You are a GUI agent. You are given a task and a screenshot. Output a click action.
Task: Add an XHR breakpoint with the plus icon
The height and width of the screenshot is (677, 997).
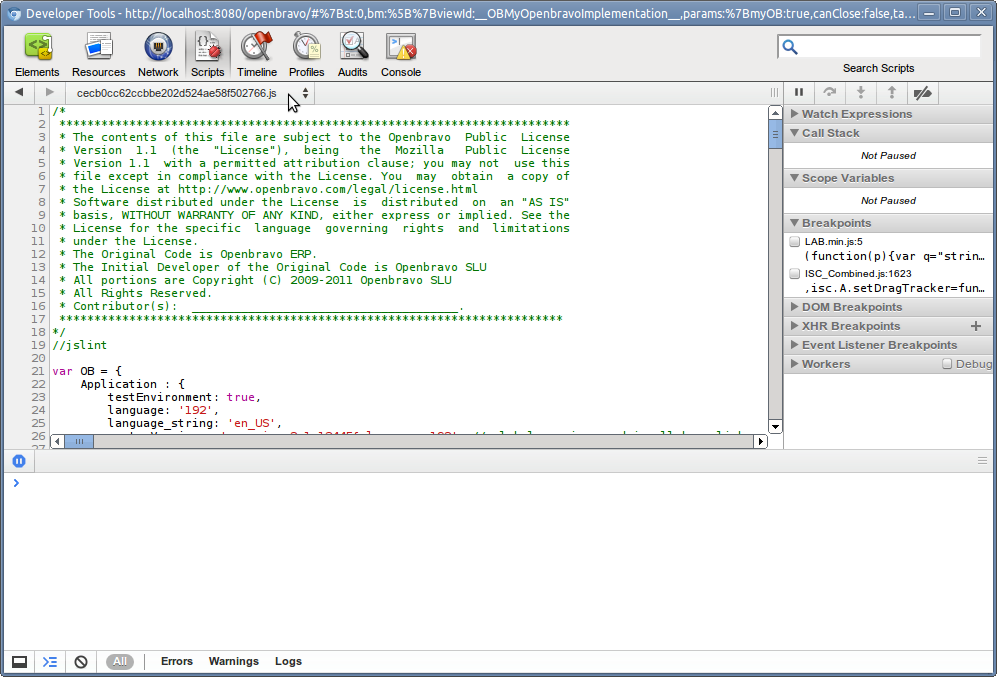point(976,326)
